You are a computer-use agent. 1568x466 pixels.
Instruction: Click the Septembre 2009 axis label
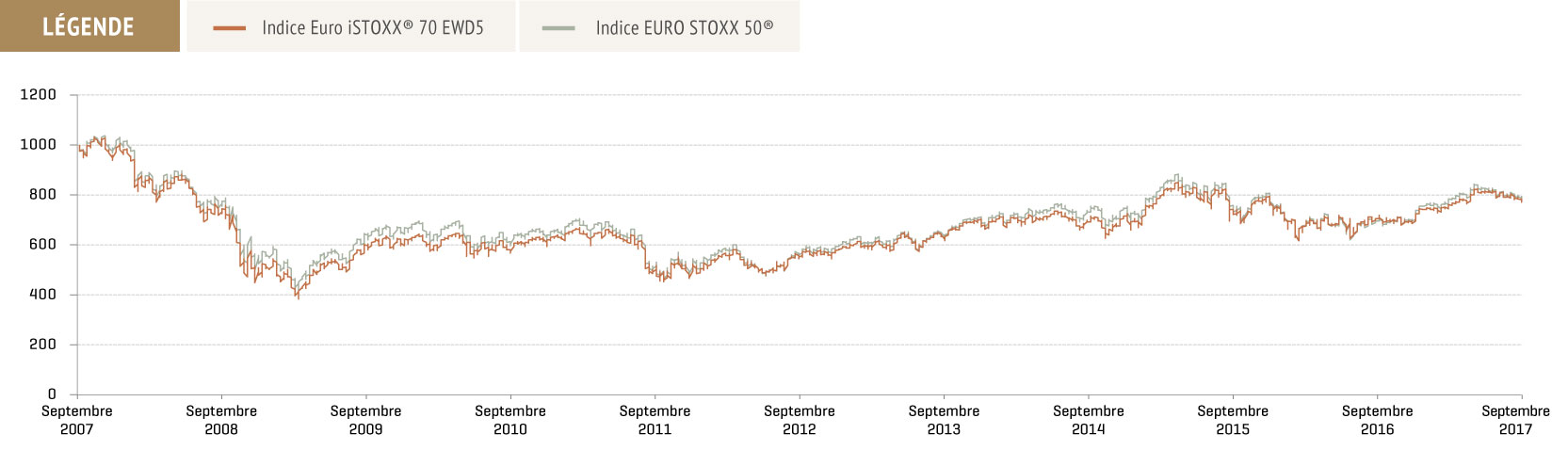click(366, 420)
